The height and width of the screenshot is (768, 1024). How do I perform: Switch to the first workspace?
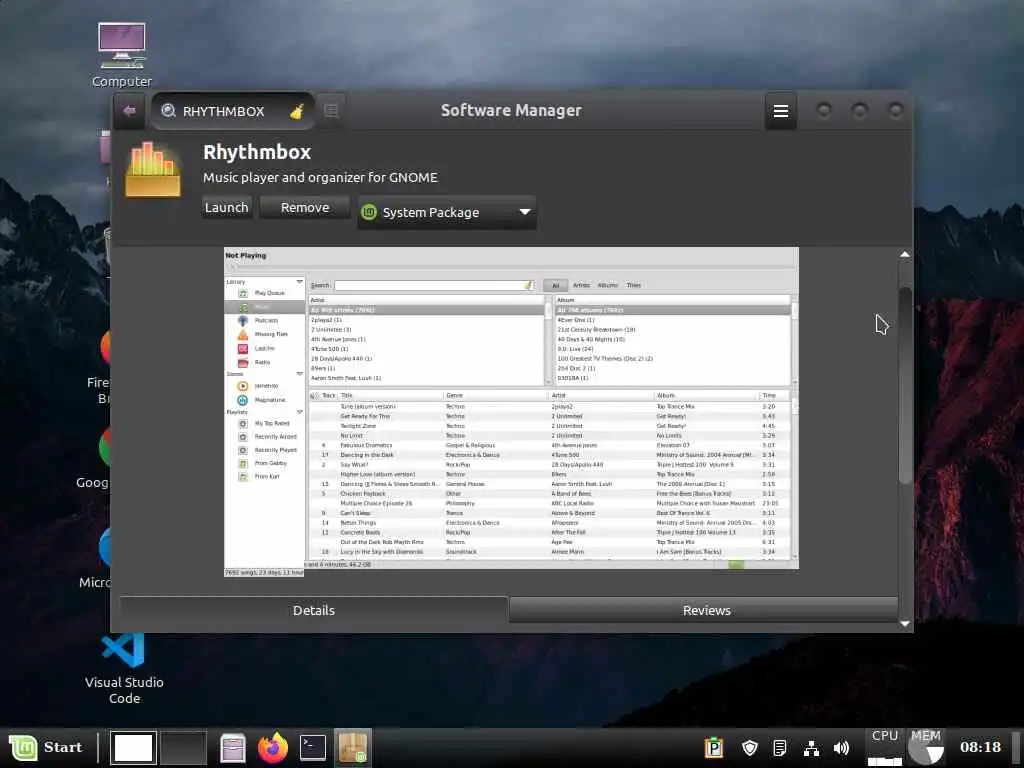(x=133, y=748)
